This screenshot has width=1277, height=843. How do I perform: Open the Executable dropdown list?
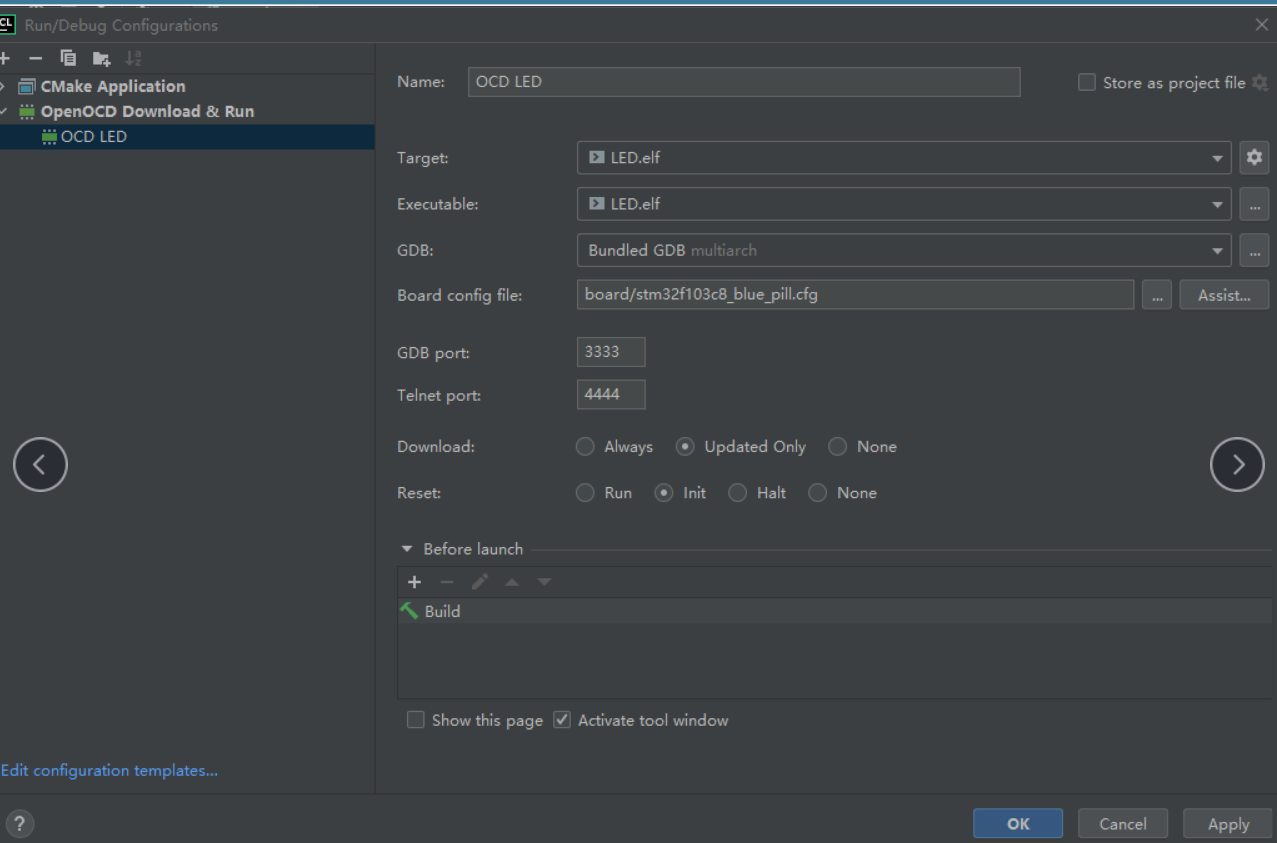1217,203
